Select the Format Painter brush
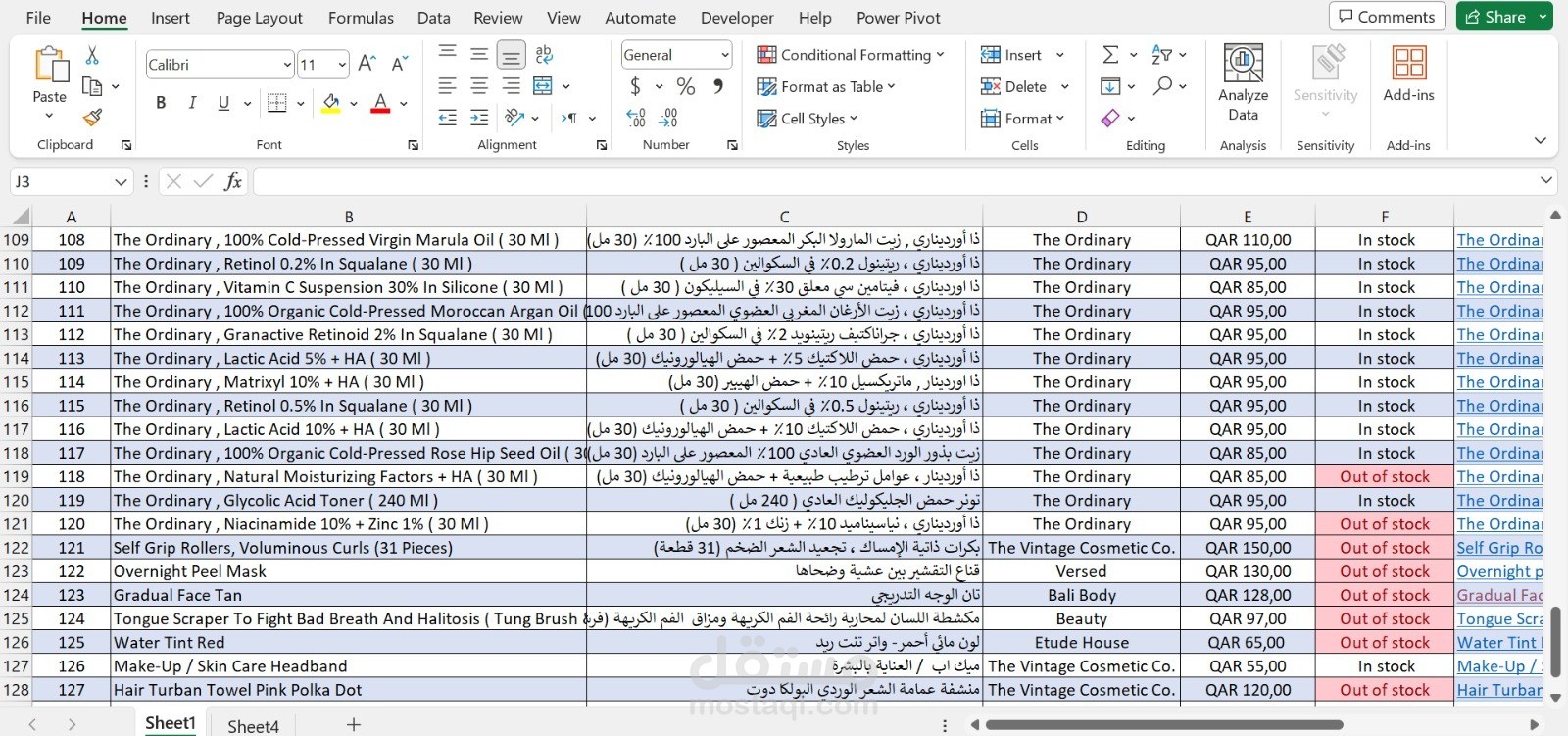This screenshot has height=736, width=1568. pyautogui.click(x=92, y=118)
